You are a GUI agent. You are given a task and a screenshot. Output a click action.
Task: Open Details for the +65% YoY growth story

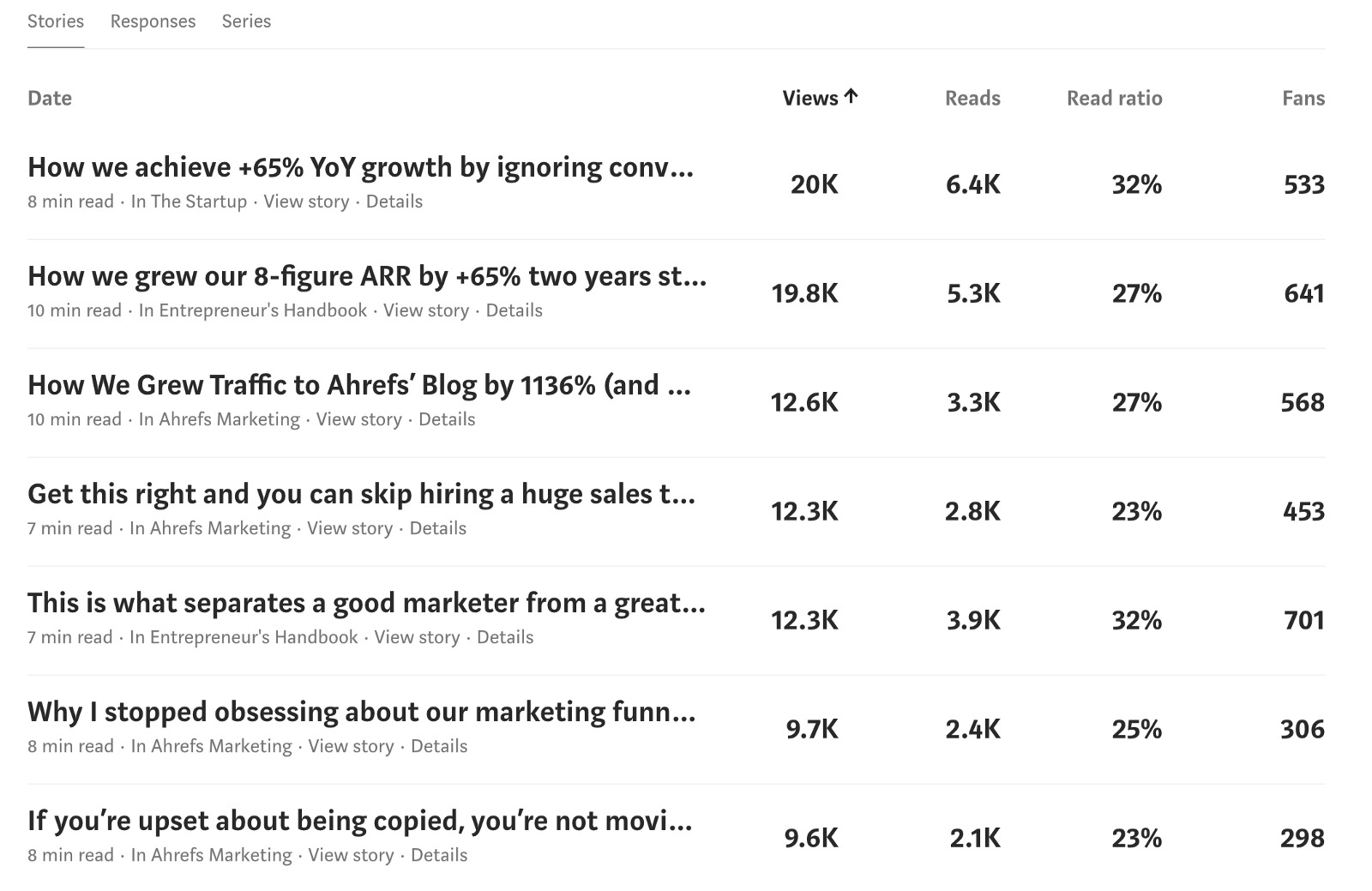tap(394, 202)
